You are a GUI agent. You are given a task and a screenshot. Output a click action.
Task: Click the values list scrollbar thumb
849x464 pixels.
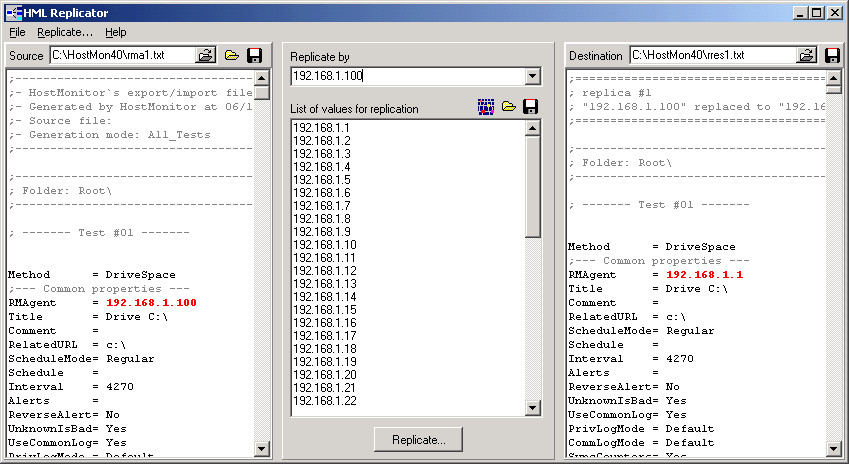533,187
